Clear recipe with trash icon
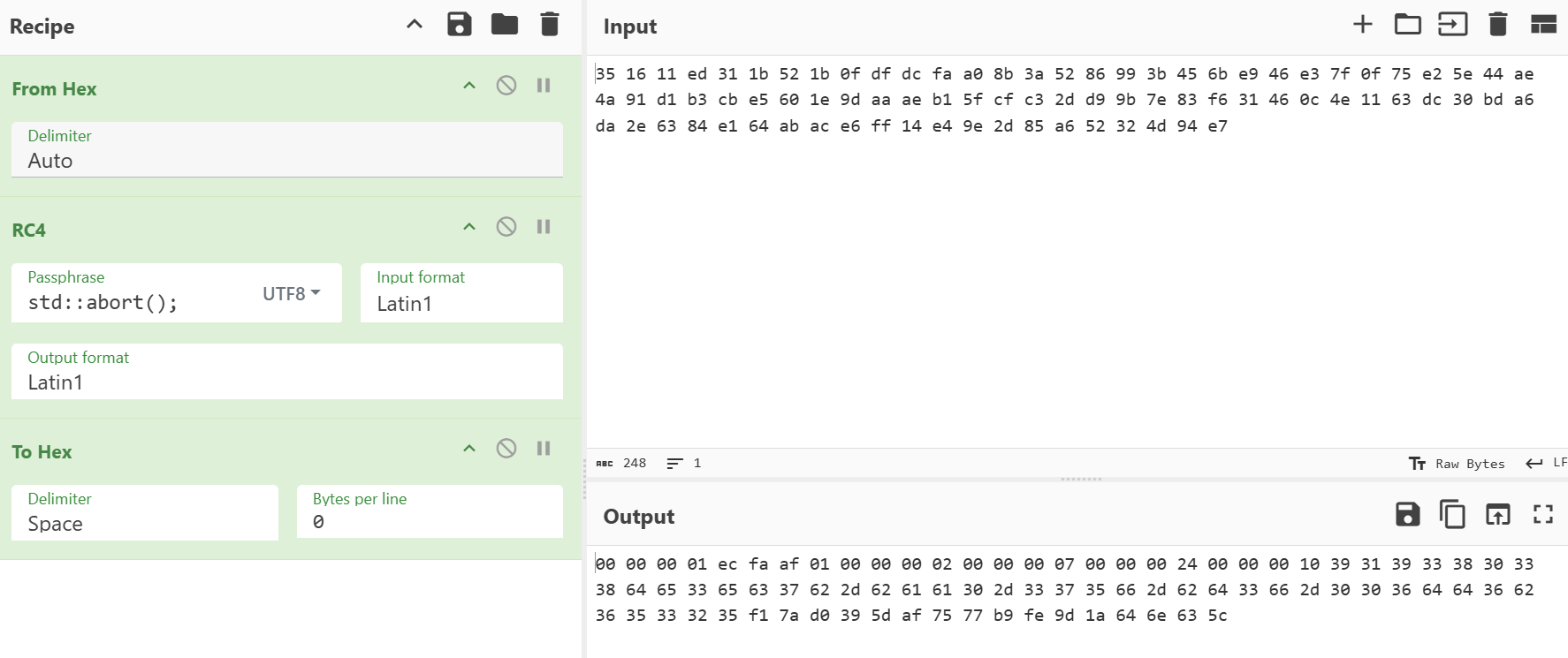The width and height of the screenshot is (1568, 658). (x=550, y=25)
